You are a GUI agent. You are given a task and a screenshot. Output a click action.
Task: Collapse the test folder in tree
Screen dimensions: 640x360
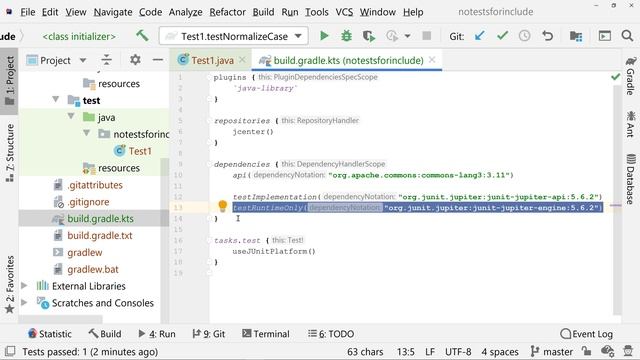pyautogui.click(x=56, y=100)
